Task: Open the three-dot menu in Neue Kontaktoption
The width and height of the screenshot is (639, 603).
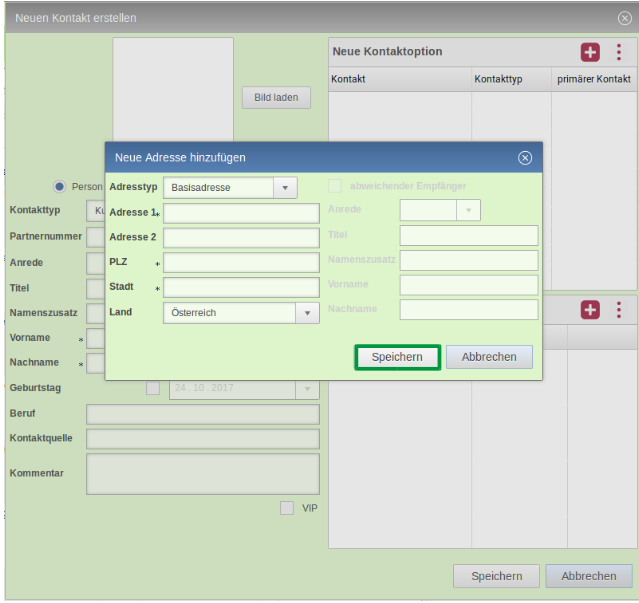Action: tap(619, 52)
